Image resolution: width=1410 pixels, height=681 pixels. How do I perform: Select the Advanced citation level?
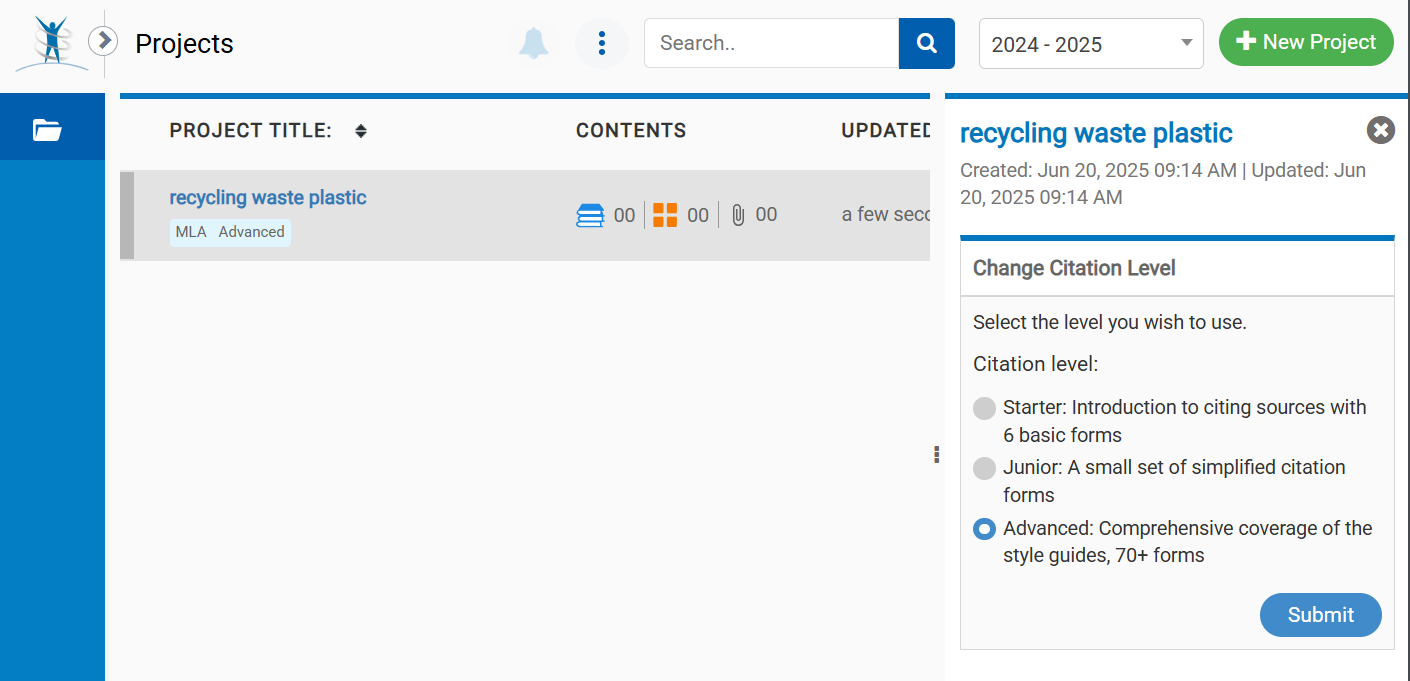pos(985,529)
